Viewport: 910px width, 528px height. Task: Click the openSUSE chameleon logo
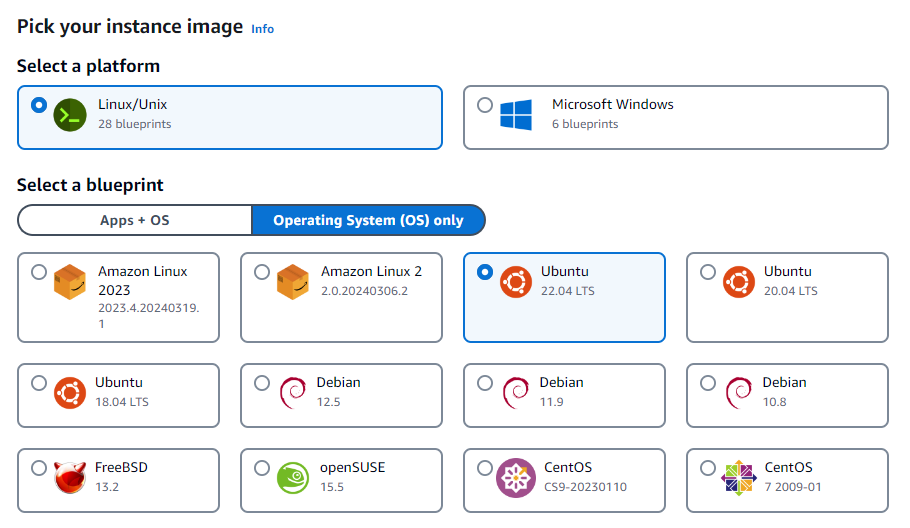(x=293, y=478)
